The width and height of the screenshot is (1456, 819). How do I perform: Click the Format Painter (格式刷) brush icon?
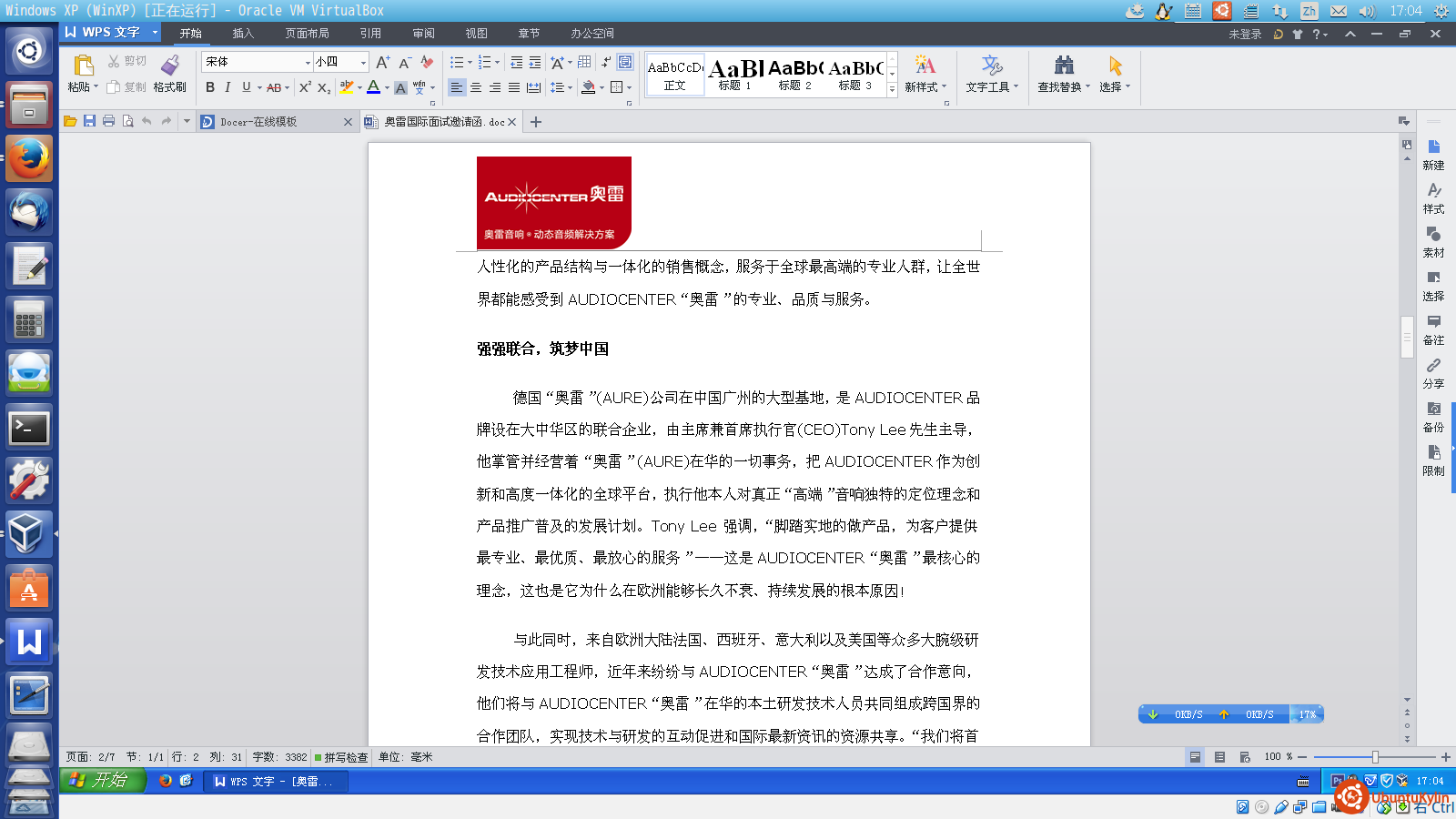coord(170,66)
